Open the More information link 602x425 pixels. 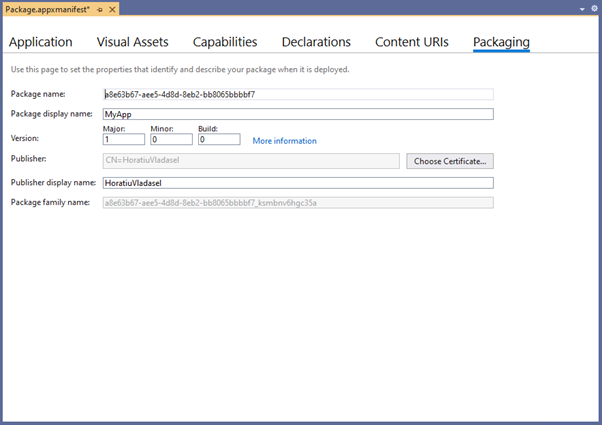[284, 141]
